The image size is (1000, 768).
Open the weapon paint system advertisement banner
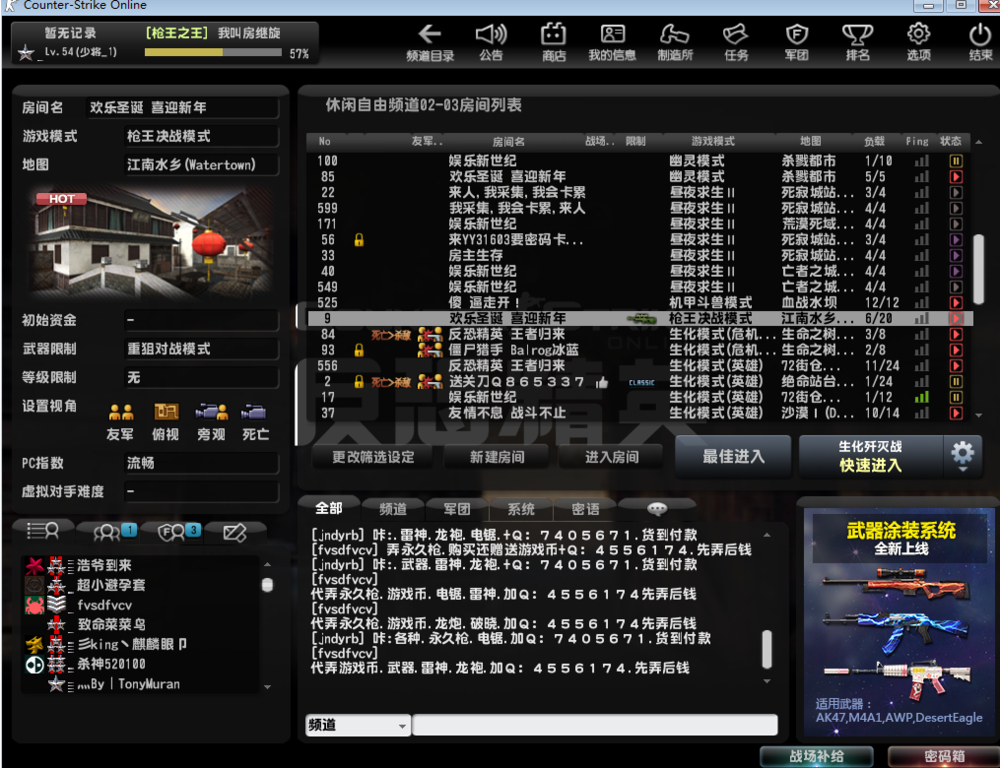coord(899,622)
